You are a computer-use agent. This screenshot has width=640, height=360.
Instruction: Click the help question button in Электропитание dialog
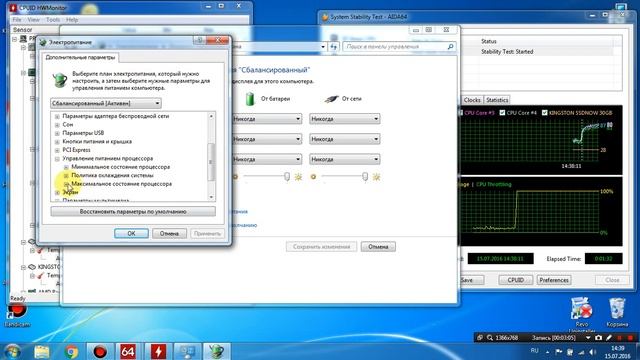tap(200, 40)
